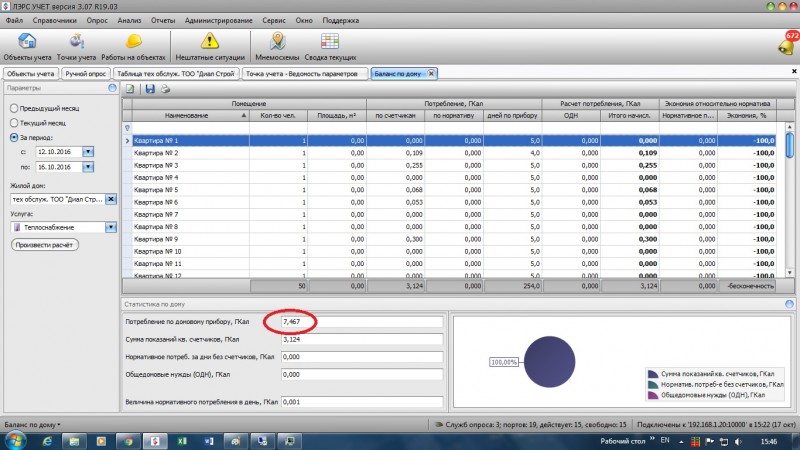
Task: Switch to Таблица тех обслуж. tab
Action: 176,73
